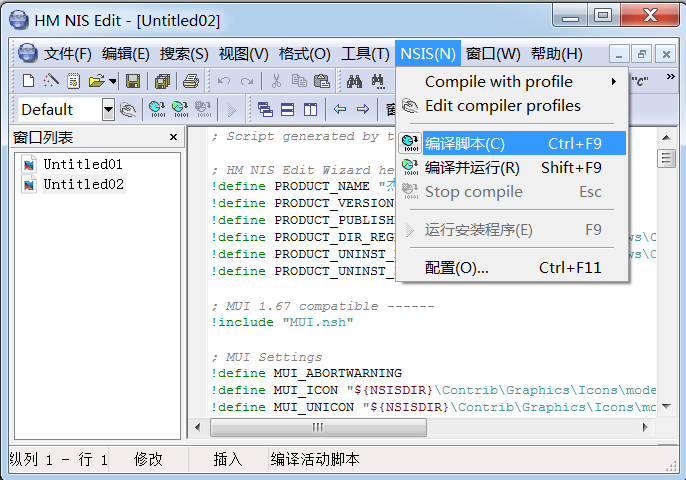Image resolution: width=686 pixels, height=480 pixels.
Task: Open the 格式(O) menu
Action: tap(304, 54)
